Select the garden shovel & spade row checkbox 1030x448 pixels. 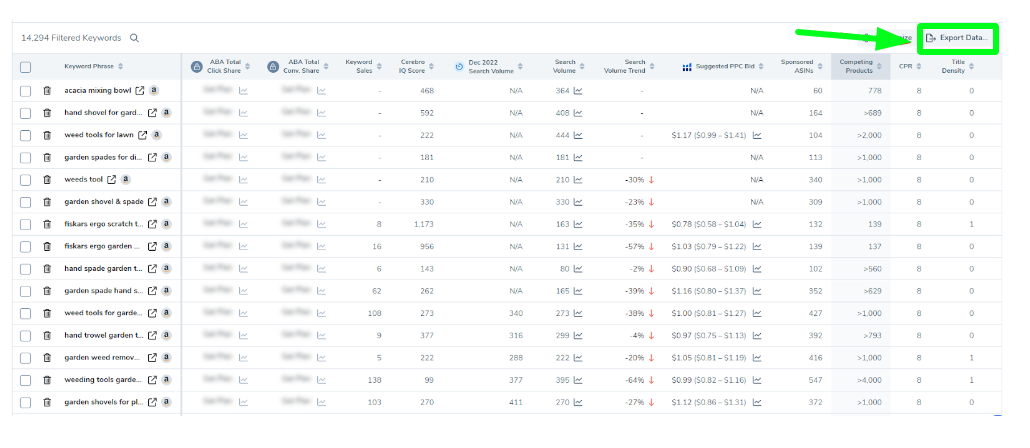[25, 202]
